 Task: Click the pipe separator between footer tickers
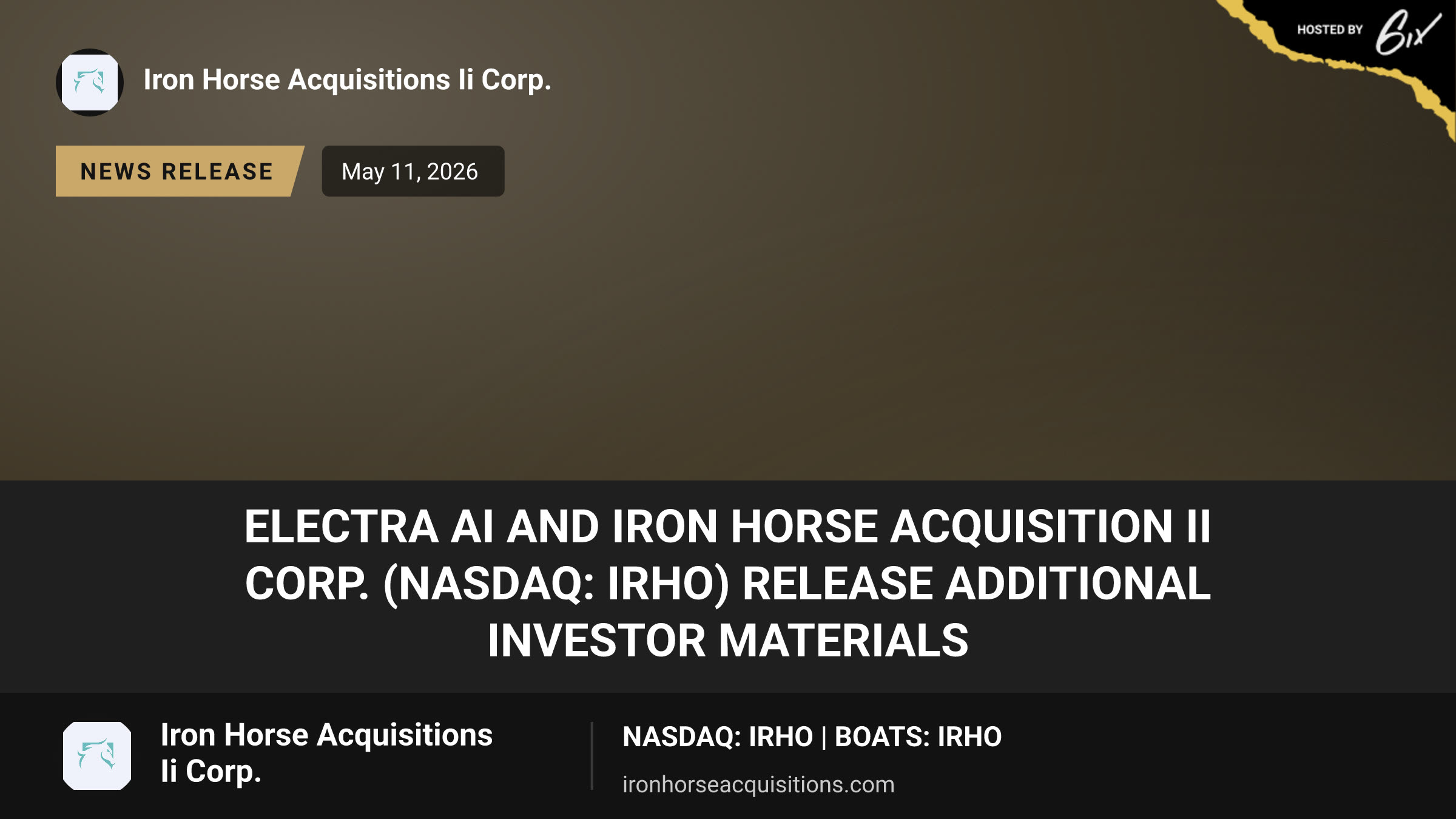(824, 737)
